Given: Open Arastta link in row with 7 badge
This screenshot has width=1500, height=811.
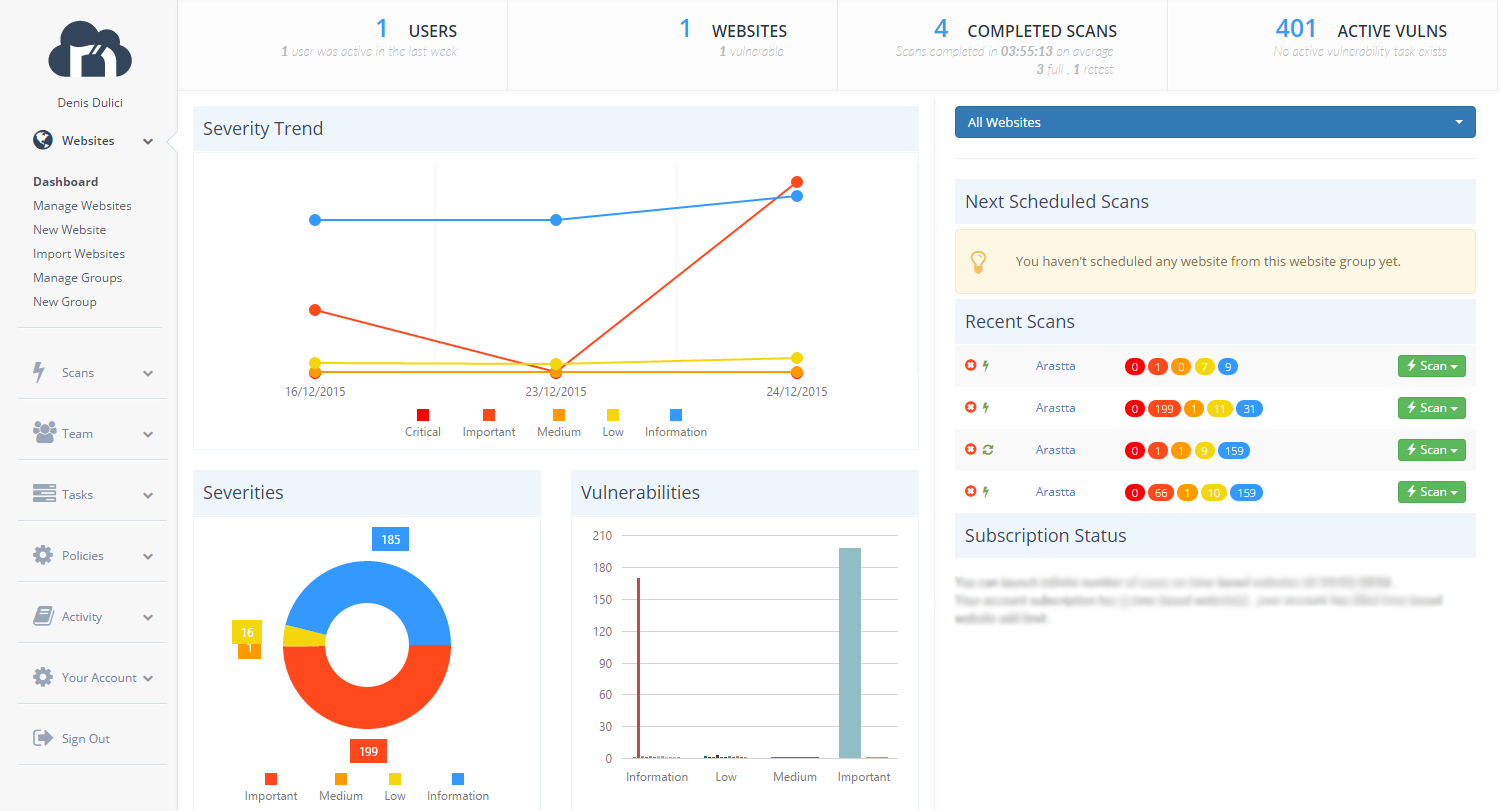Looking at the screenshot, I should 1055,366.
